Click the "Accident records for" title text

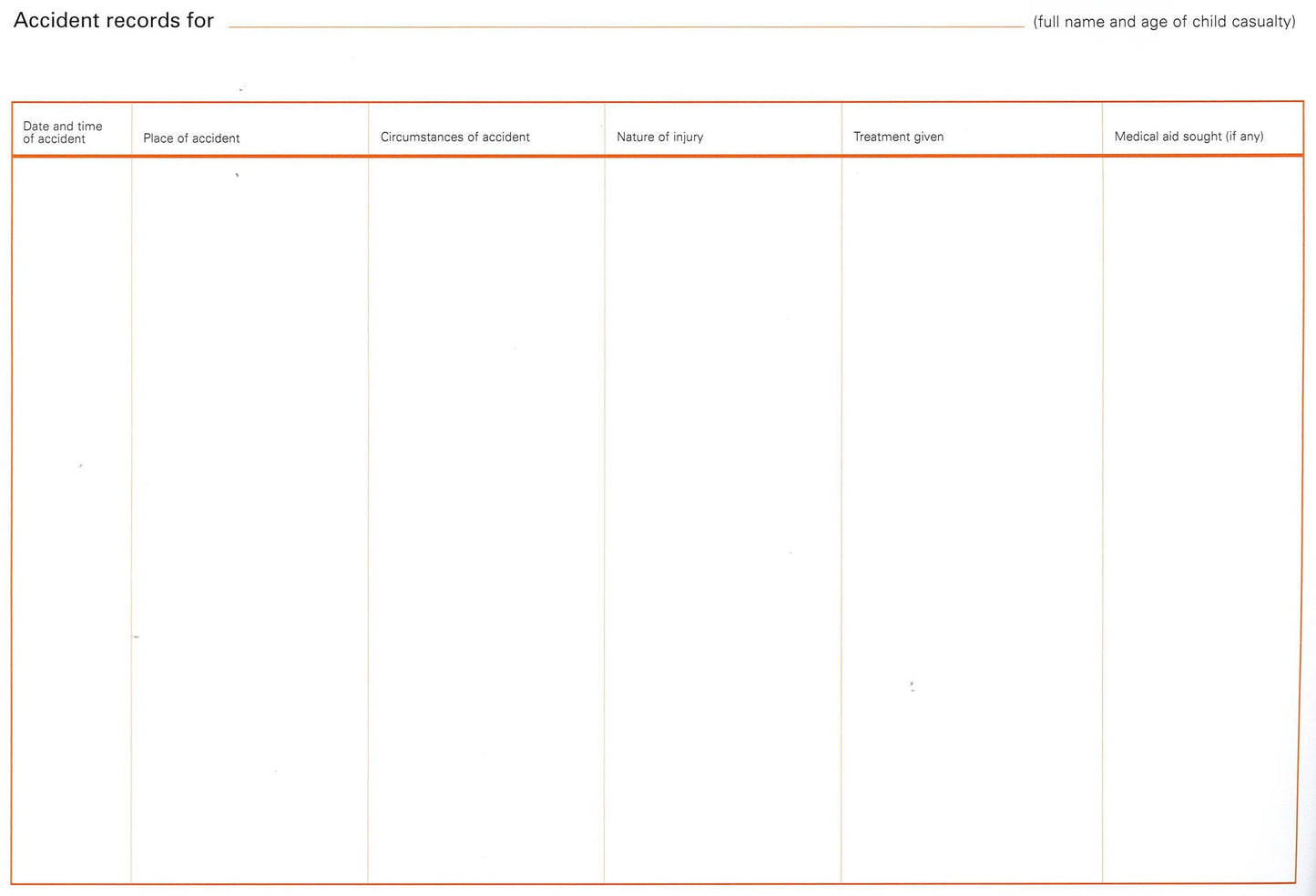click(114, 20)
